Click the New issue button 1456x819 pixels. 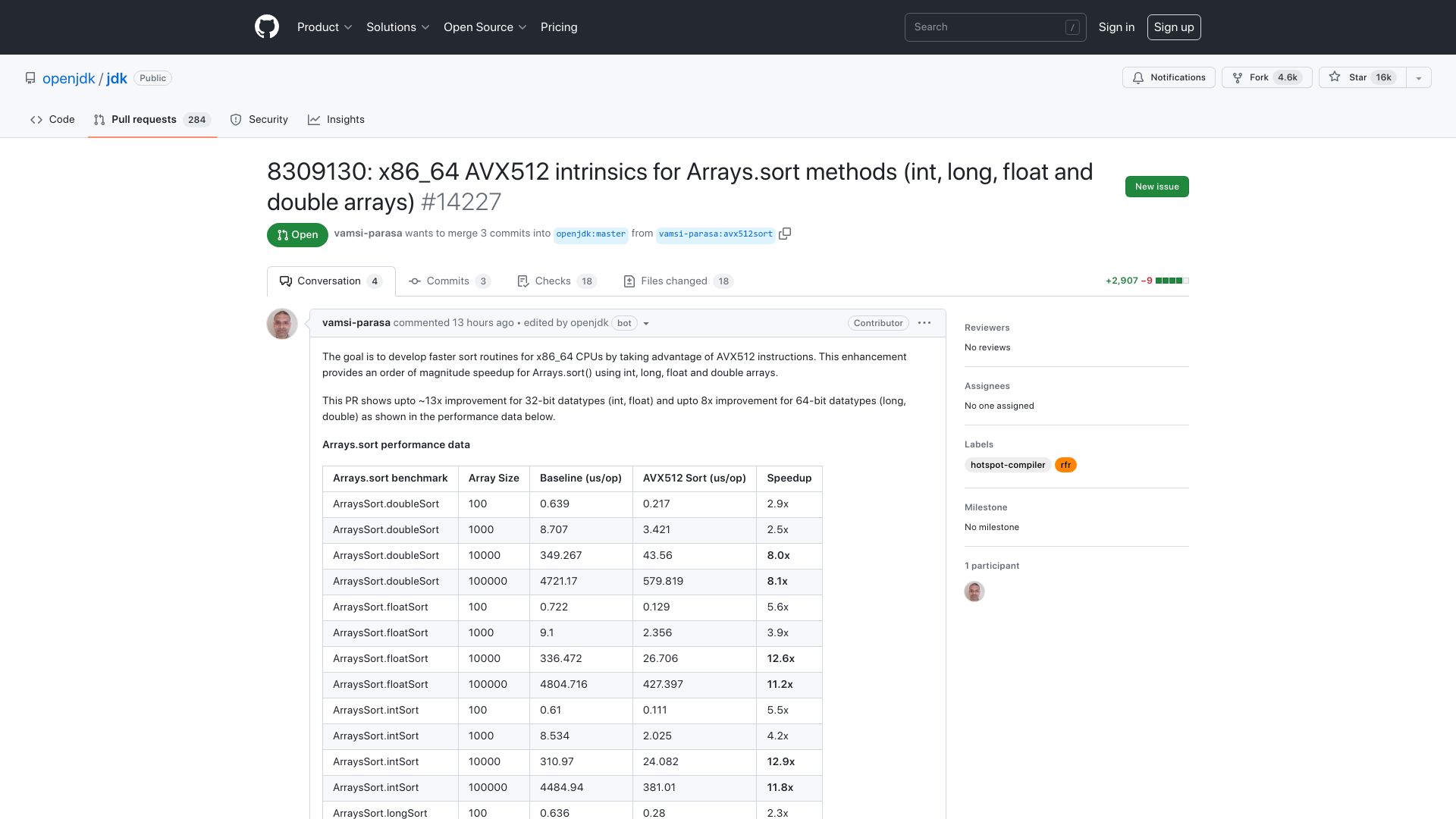pos(1157,187)
